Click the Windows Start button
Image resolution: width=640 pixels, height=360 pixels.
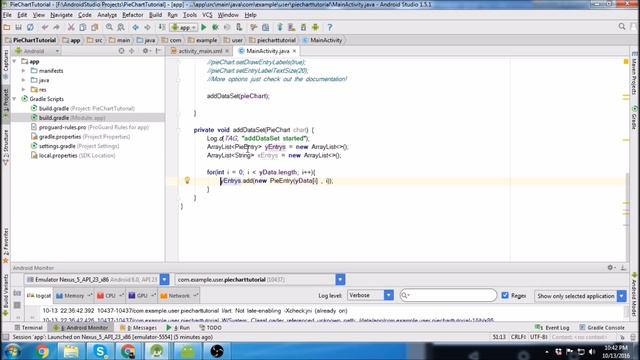13,351
